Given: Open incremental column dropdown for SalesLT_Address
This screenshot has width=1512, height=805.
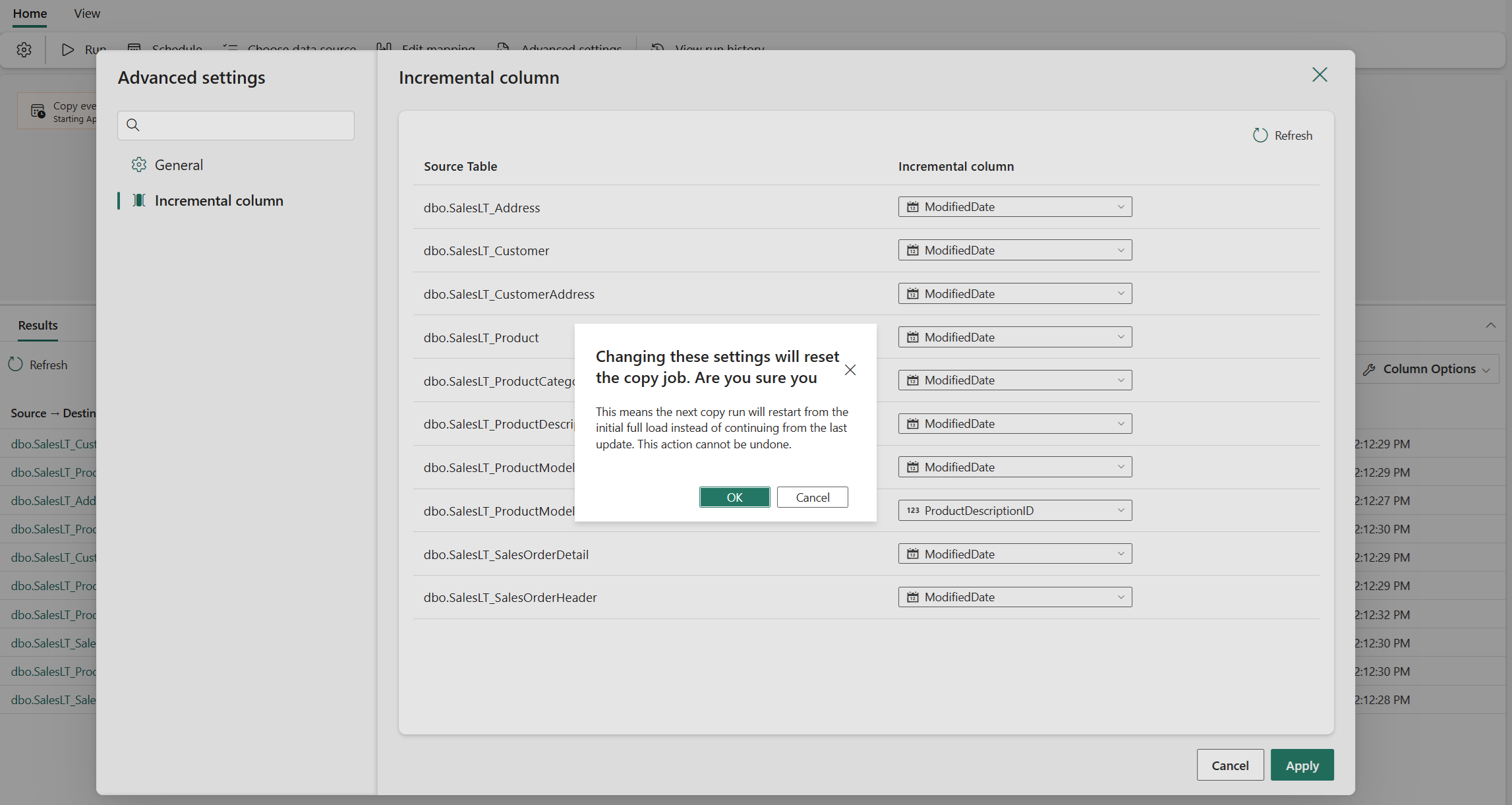Looking at the screenshot, I should (x=1014, y=207).
